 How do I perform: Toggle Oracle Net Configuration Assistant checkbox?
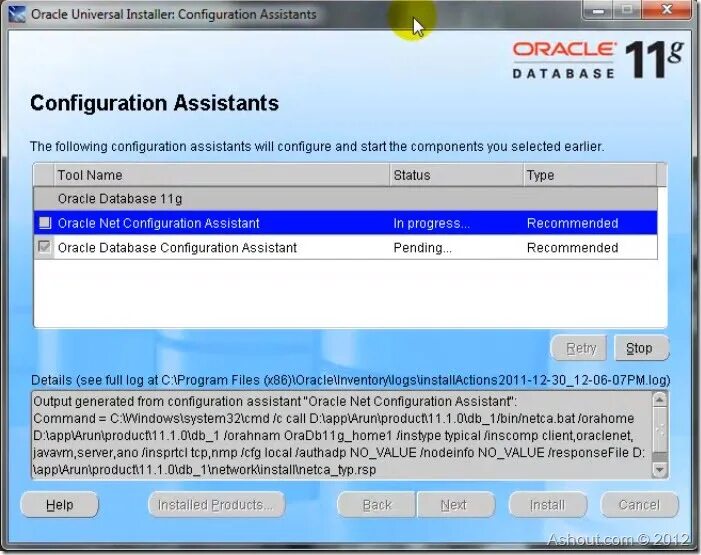coord(45,223)
